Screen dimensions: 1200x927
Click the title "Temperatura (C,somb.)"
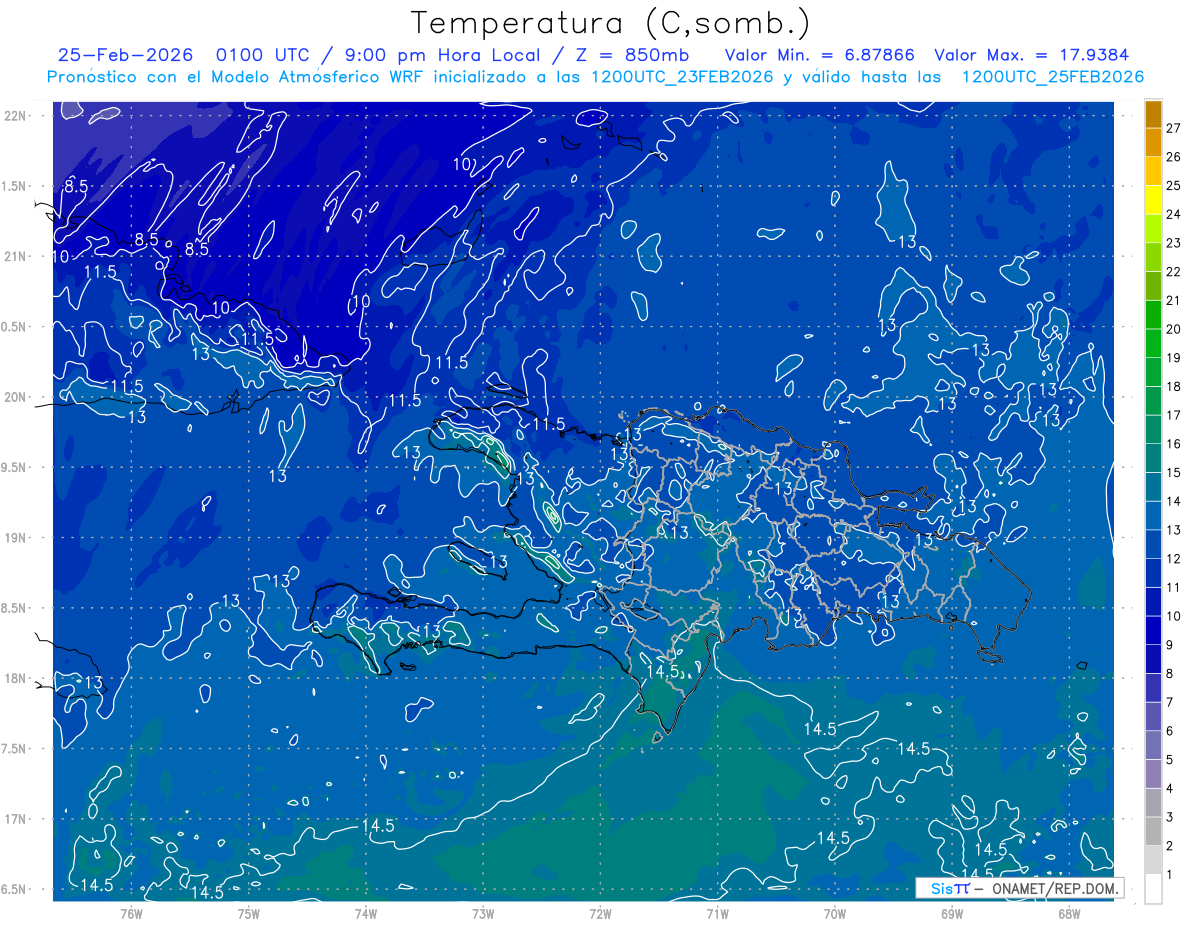coord(611,22)
